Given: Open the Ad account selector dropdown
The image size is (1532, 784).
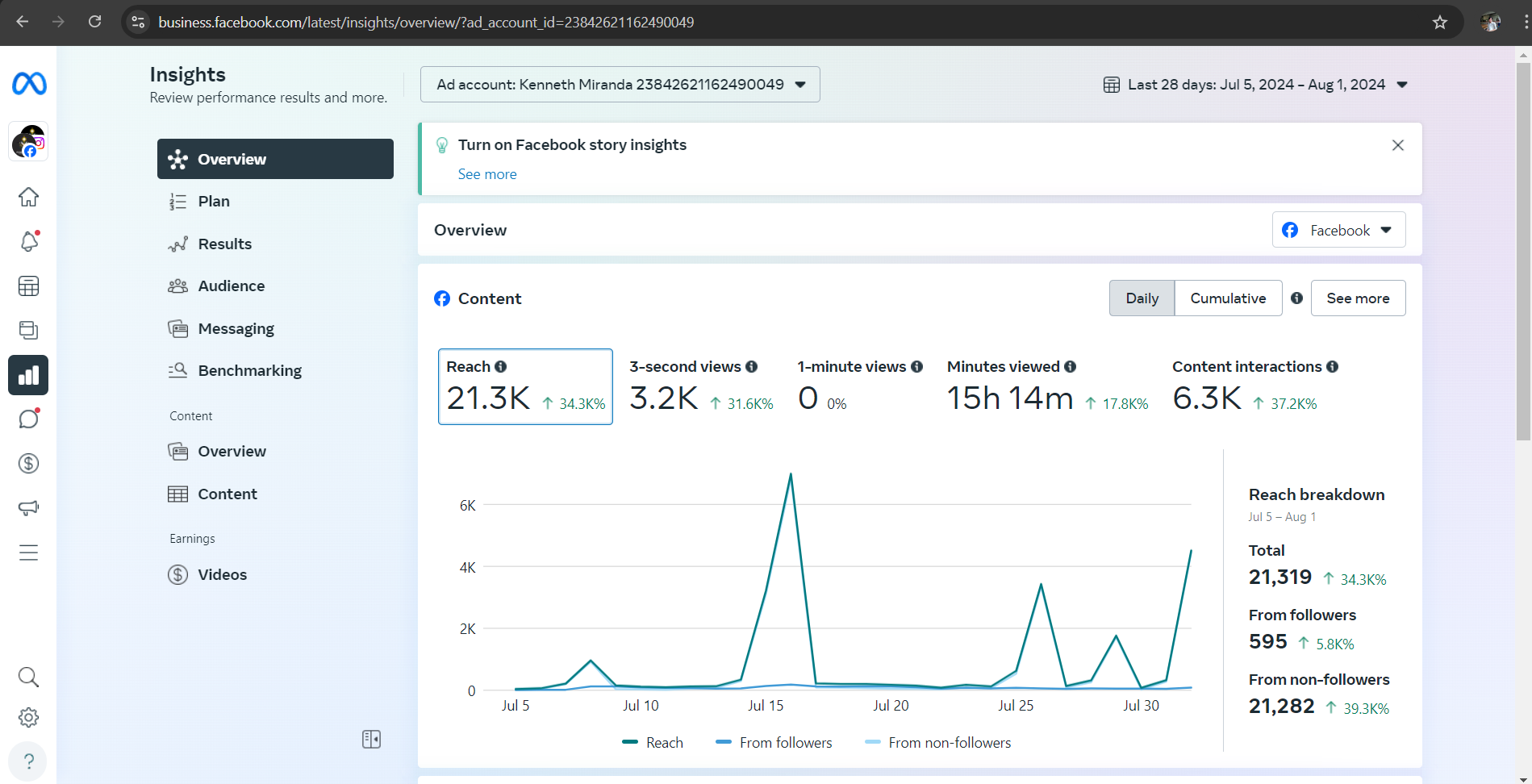Looking at the screenshot, I should 620,84.
